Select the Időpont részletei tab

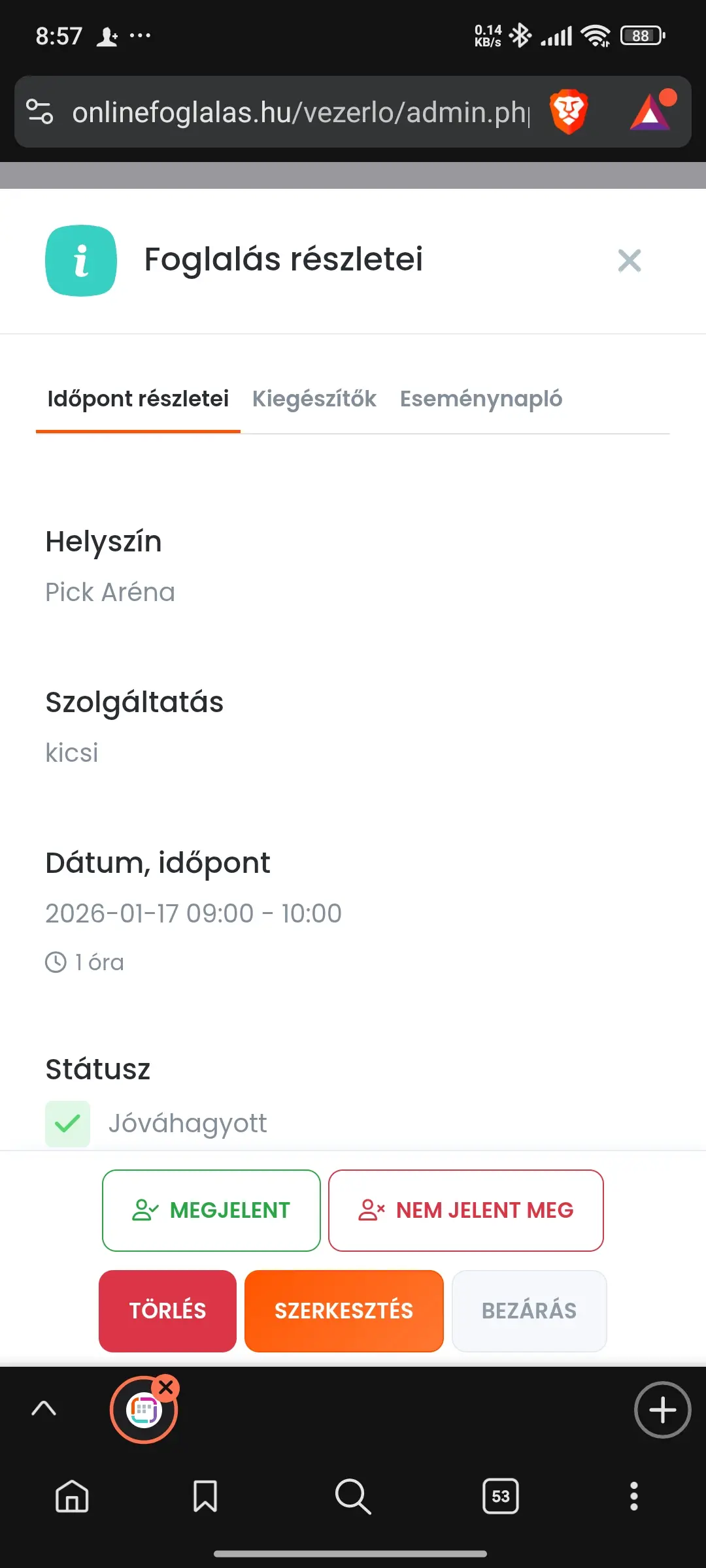[138, 399]
